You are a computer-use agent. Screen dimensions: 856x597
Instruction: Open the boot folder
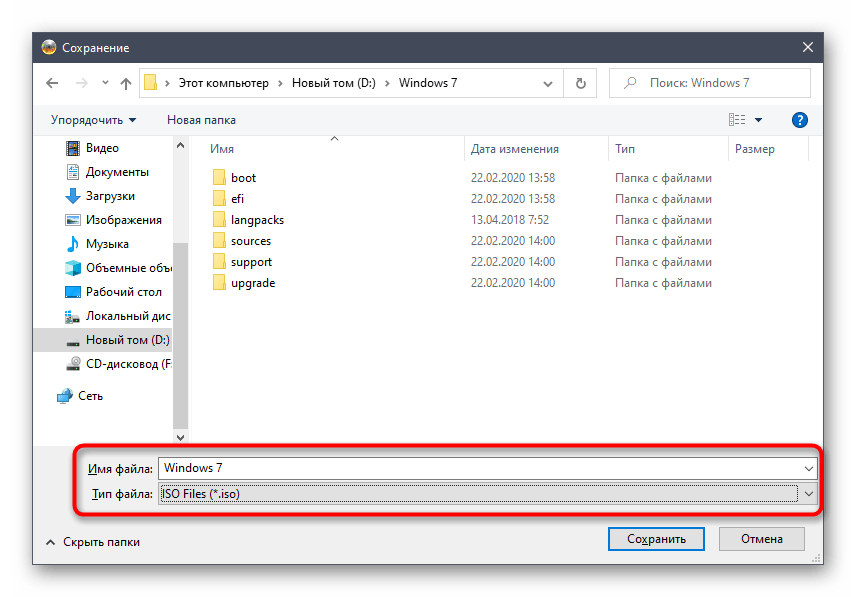click(x=243, y=178)
